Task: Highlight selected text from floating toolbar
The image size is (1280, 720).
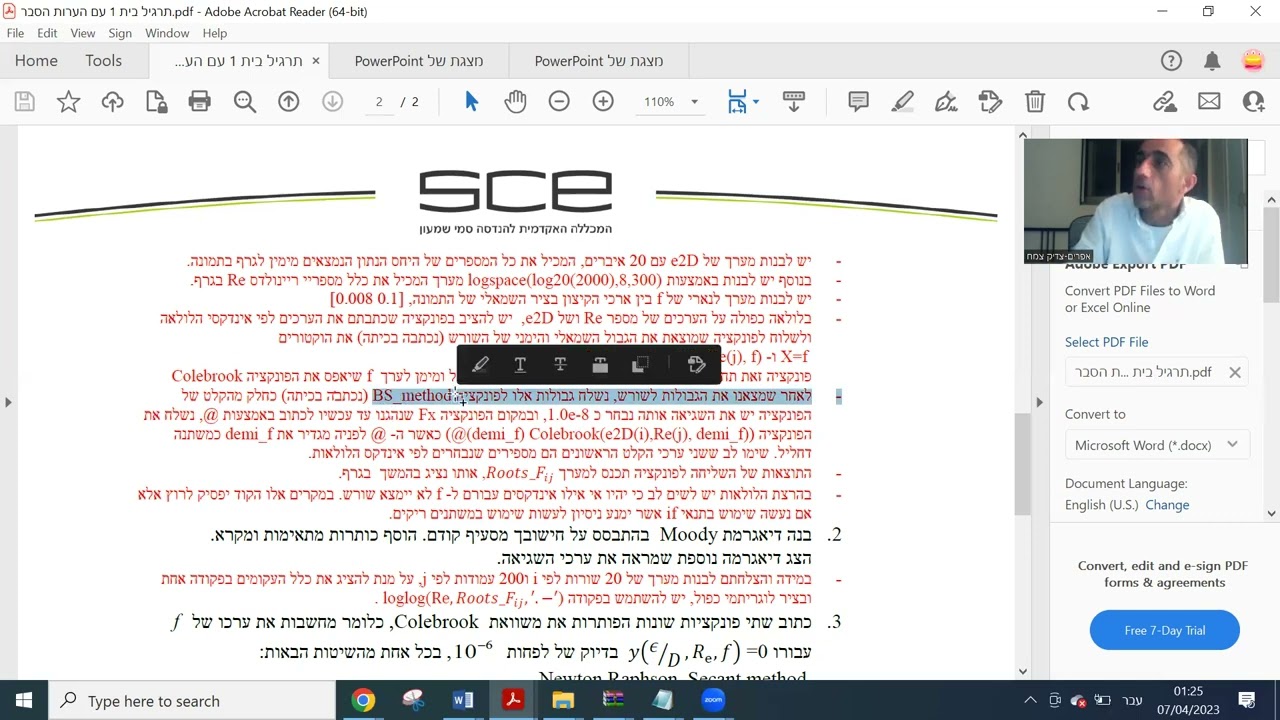Action: pyautogui.click(x=480, y=364)
